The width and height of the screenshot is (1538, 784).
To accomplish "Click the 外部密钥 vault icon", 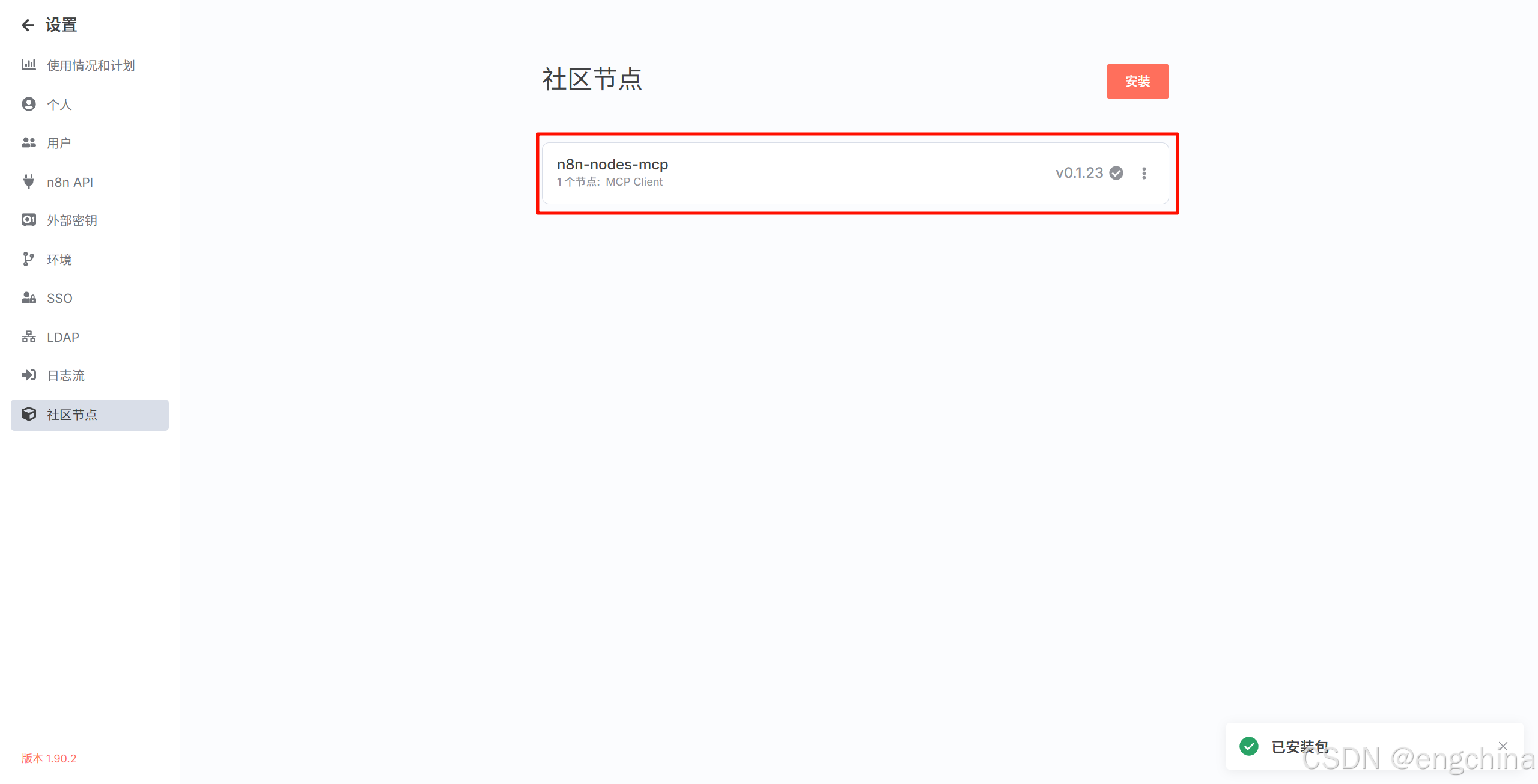I will [x=28, y=220].
